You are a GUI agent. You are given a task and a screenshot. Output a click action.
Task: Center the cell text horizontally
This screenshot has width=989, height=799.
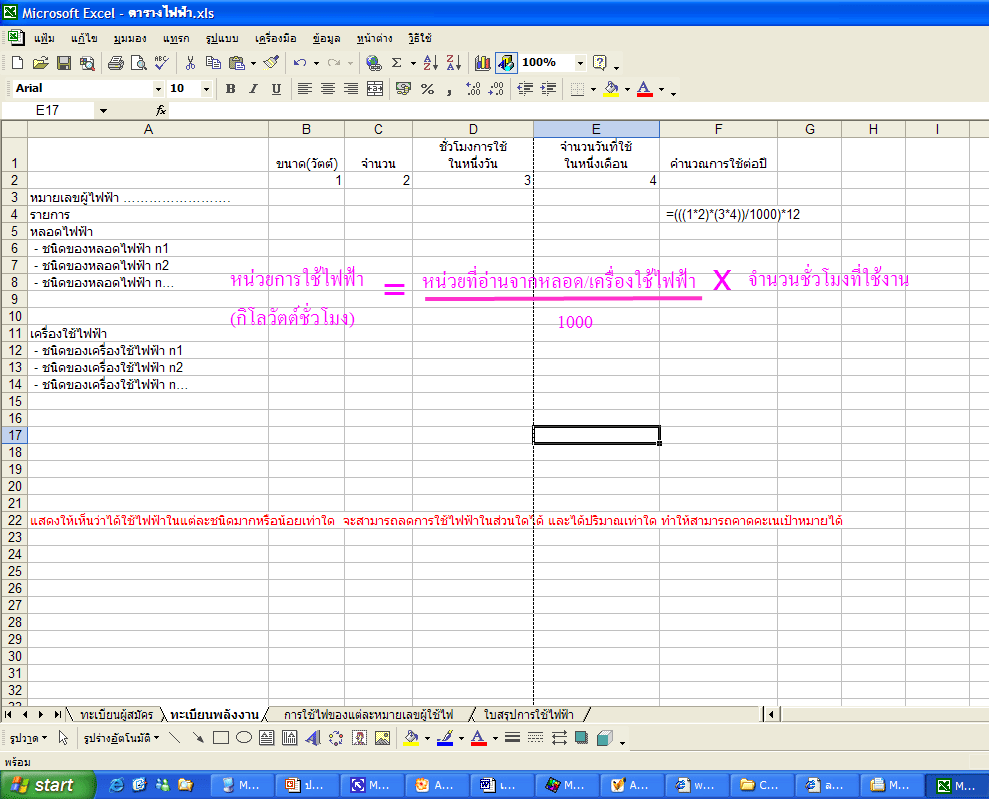[x=328, y=89]
